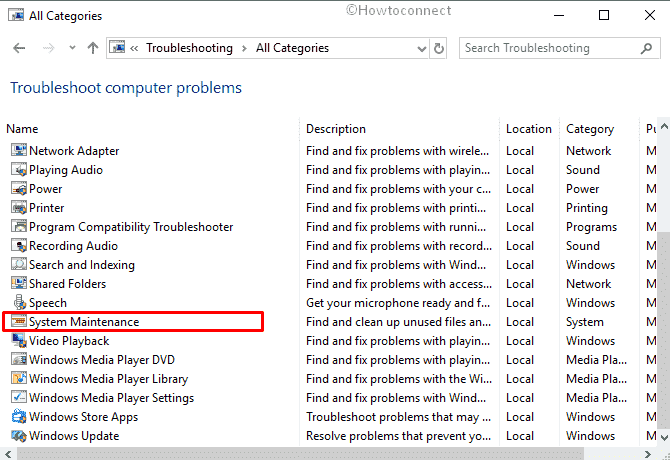Click the search magnifier icon
Screen dimensions: 670x460
646,48
